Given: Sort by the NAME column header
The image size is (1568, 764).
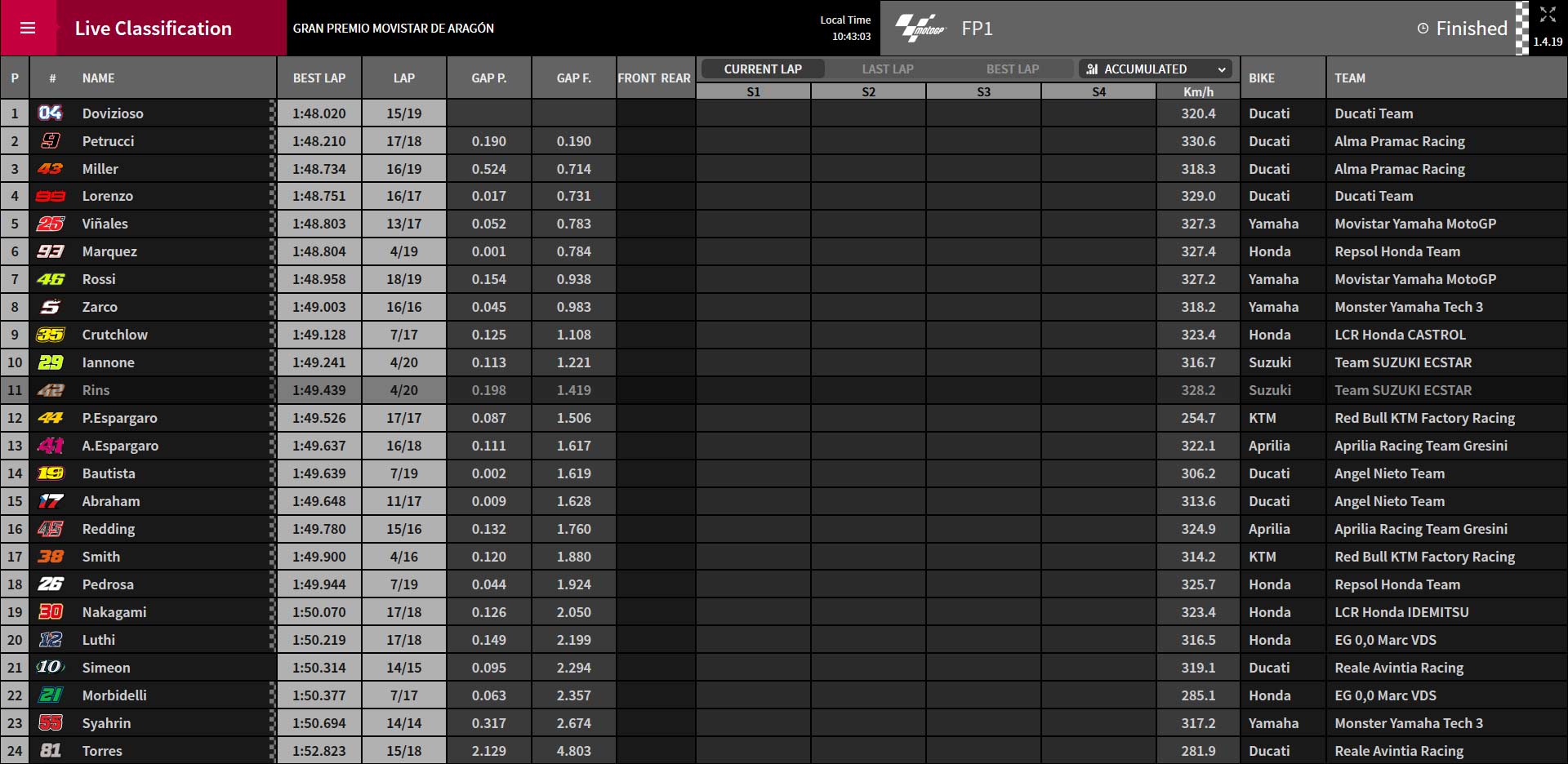Looking at the screenshot, I should point(98,78).
